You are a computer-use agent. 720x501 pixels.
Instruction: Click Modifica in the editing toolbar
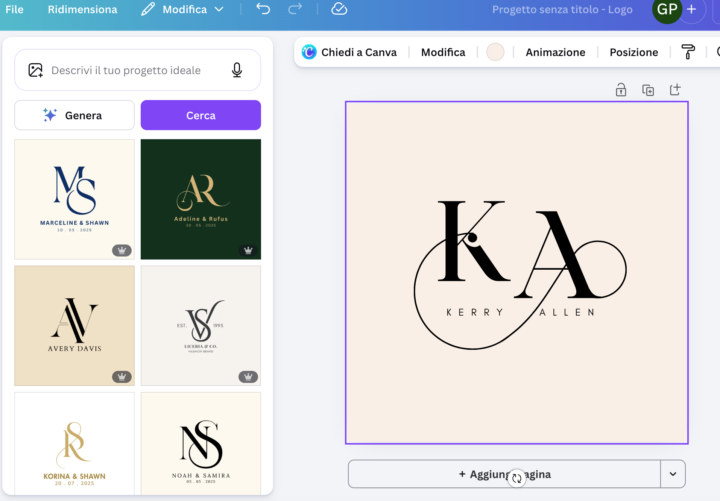pyautogui.click(x=443, y=52)
